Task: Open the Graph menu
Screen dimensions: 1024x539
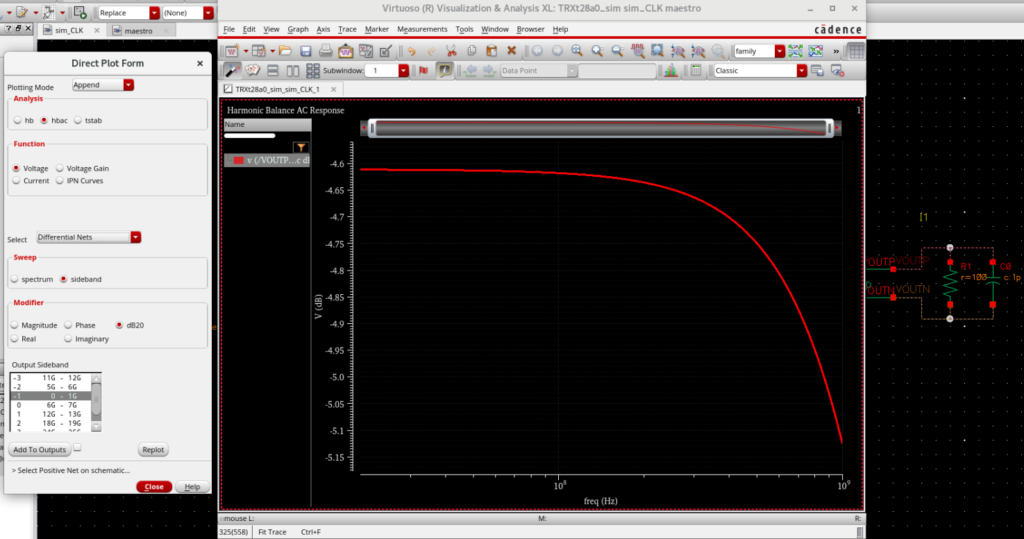Action: [298, 29]
